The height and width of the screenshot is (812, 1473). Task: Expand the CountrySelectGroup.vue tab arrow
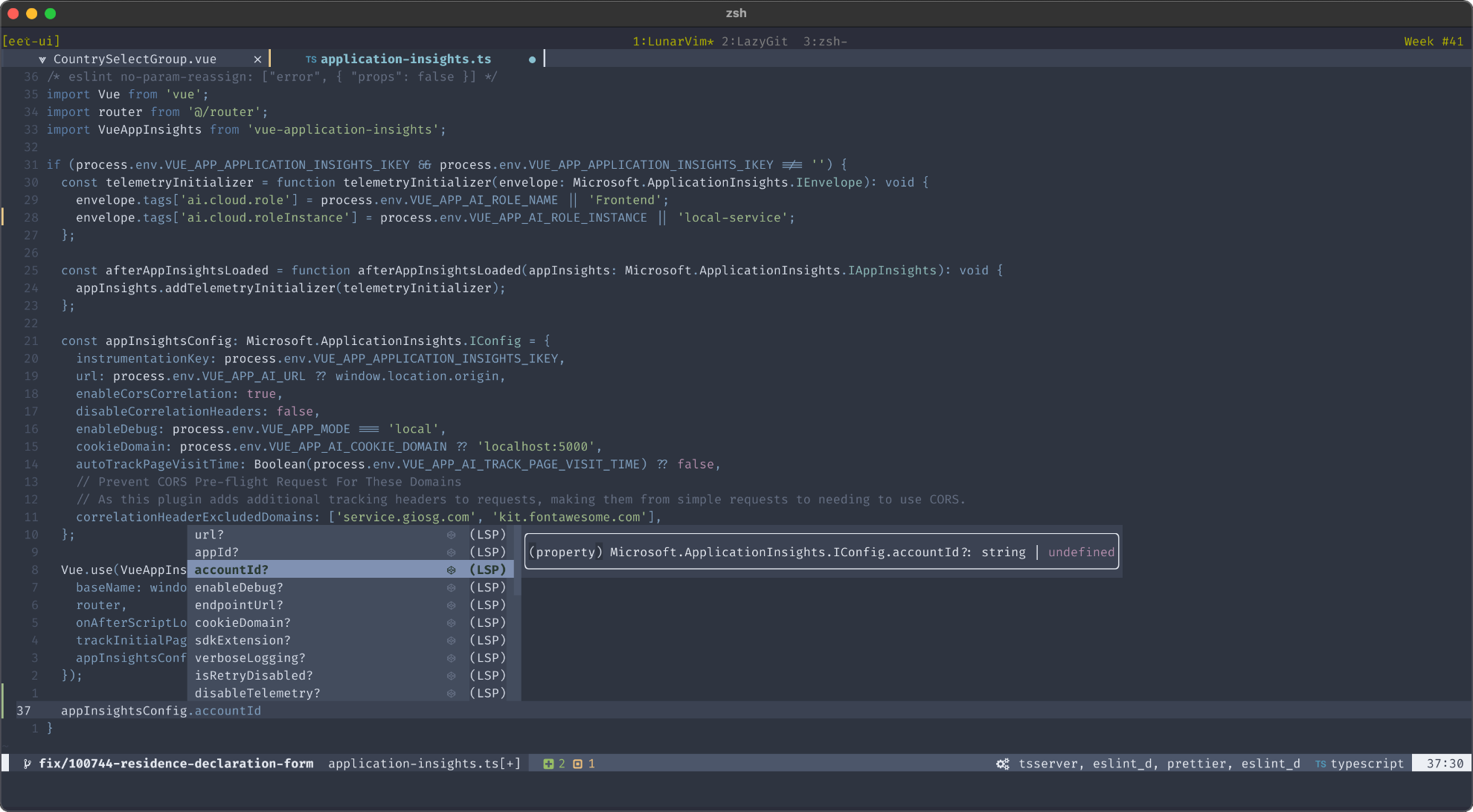point(42,59)
